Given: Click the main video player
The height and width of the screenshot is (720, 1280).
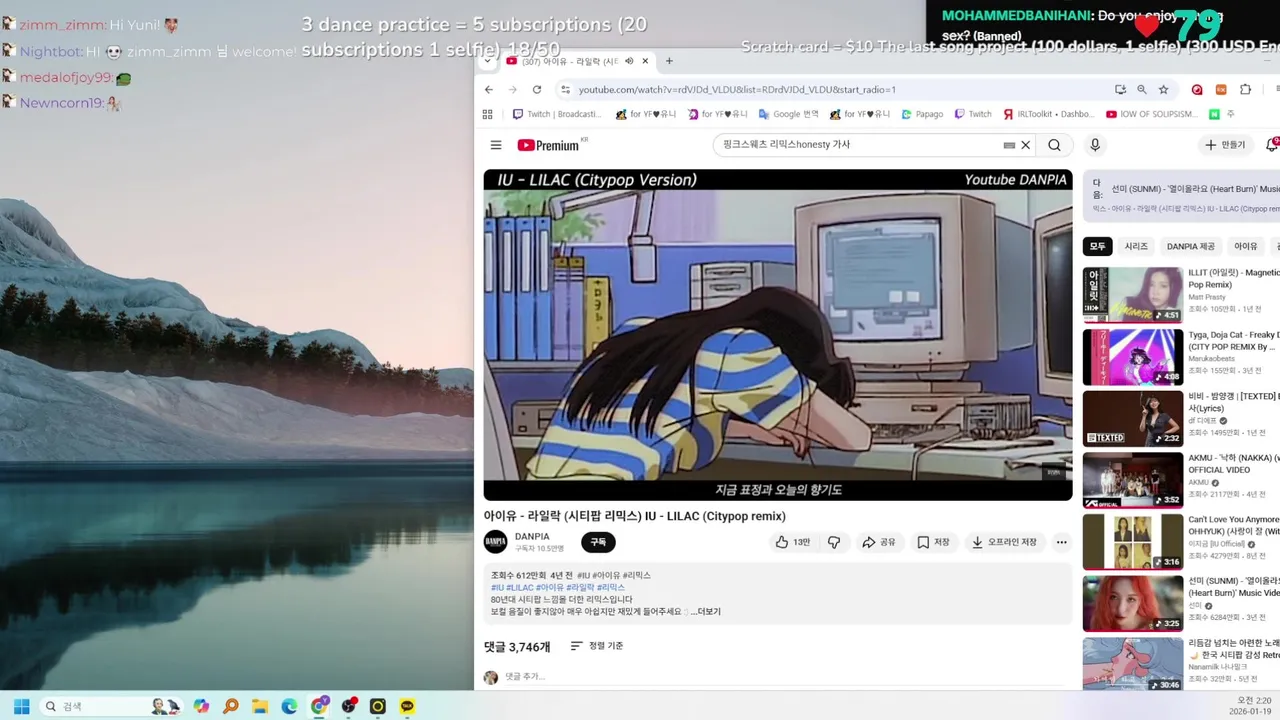Looking at the screenshot, I should [778, 335].
